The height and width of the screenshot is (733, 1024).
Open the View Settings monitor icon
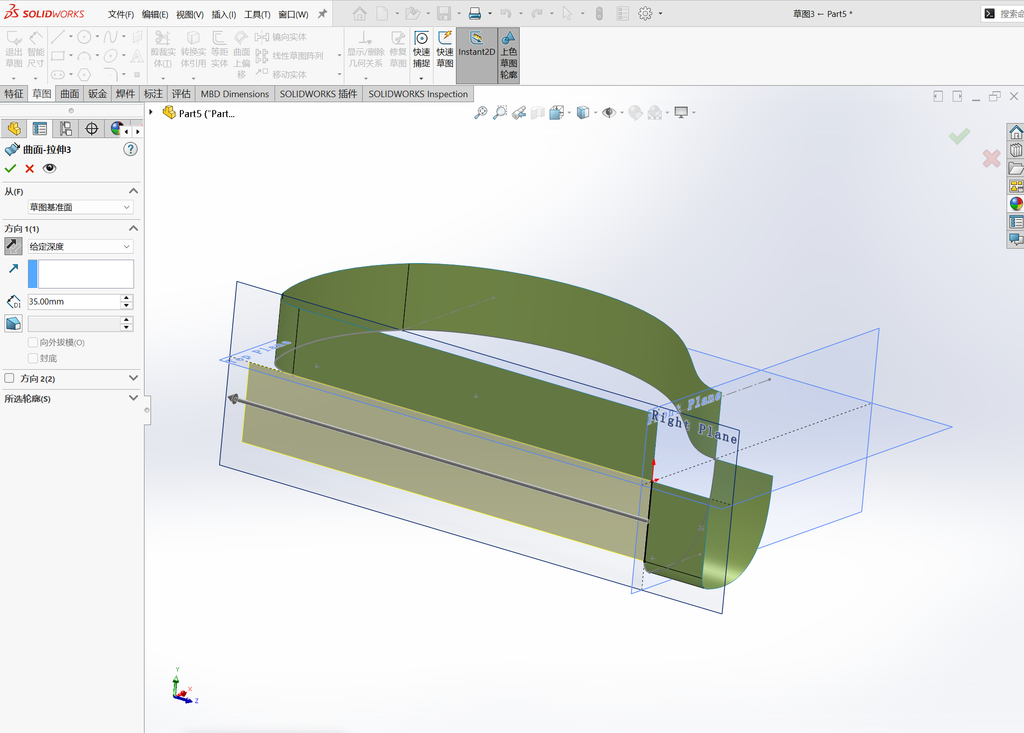681,113
